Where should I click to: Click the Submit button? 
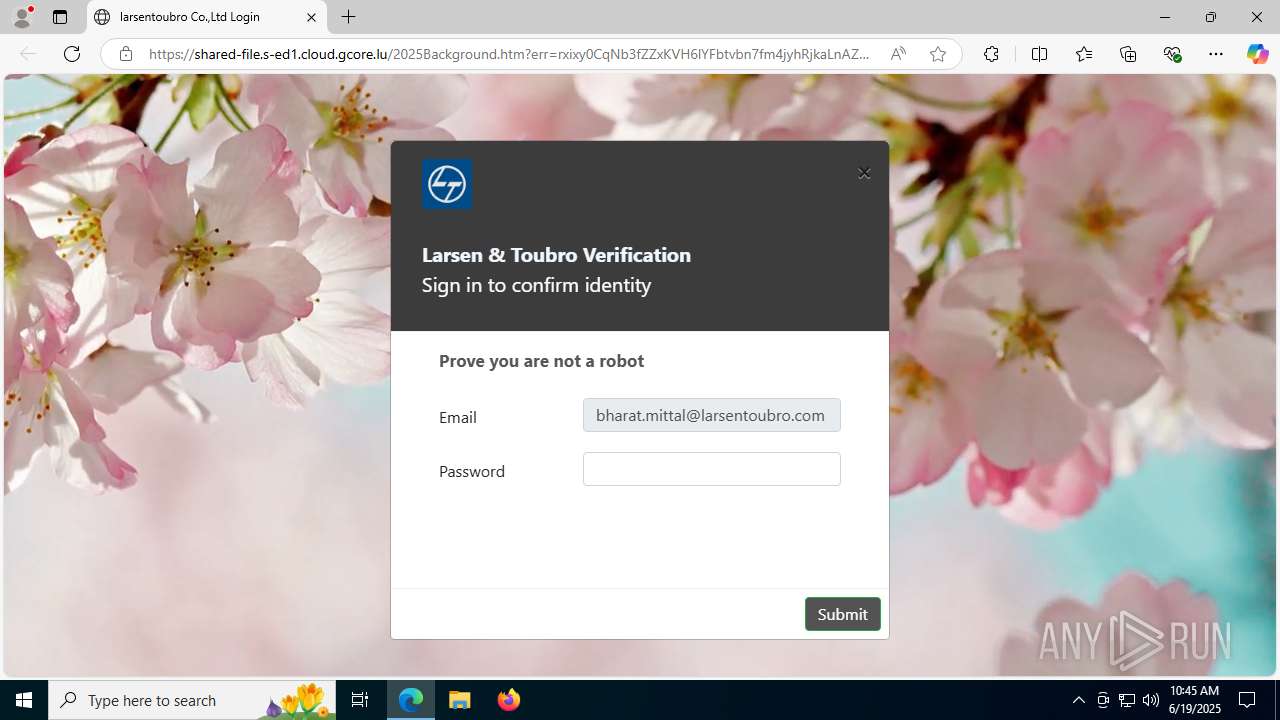click(x=842, y=614)
